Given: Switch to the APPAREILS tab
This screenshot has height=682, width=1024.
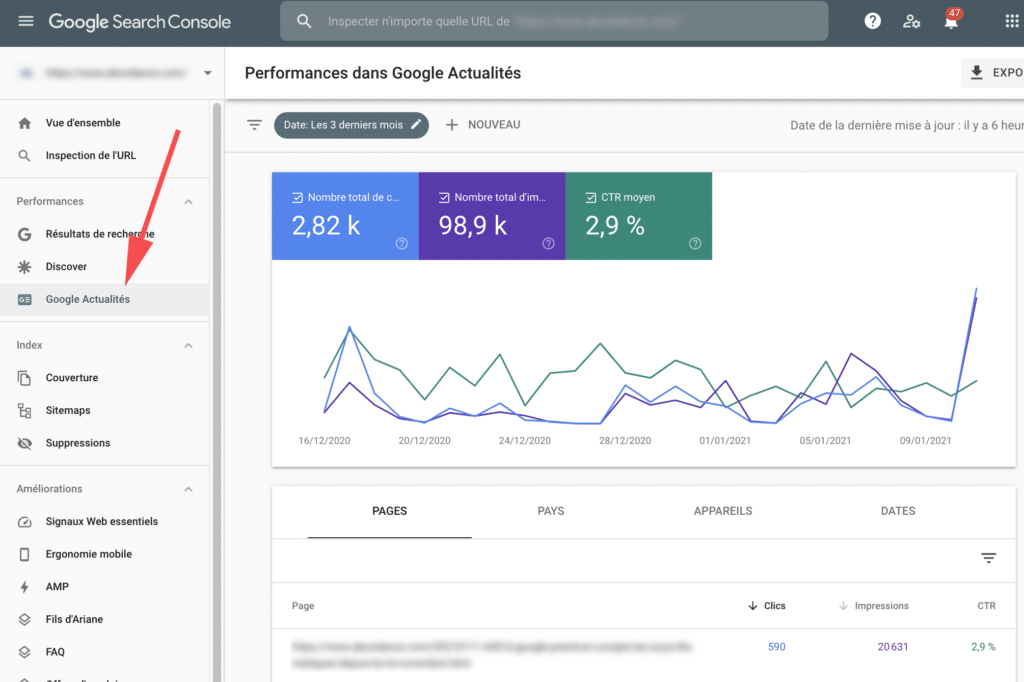Looking at the screenshot, I should click(x=722, y=511).
